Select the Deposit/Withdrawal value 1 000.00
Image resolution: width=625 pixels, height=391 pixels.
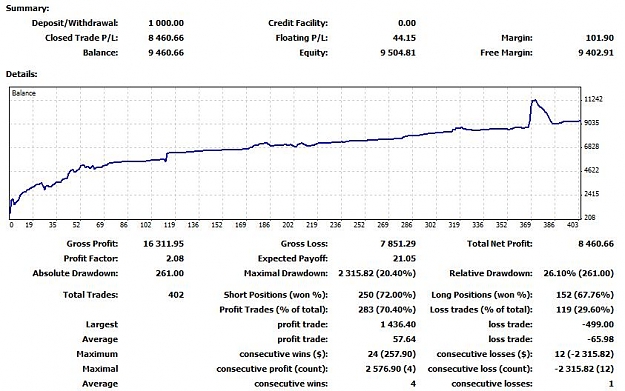(166, 23)
